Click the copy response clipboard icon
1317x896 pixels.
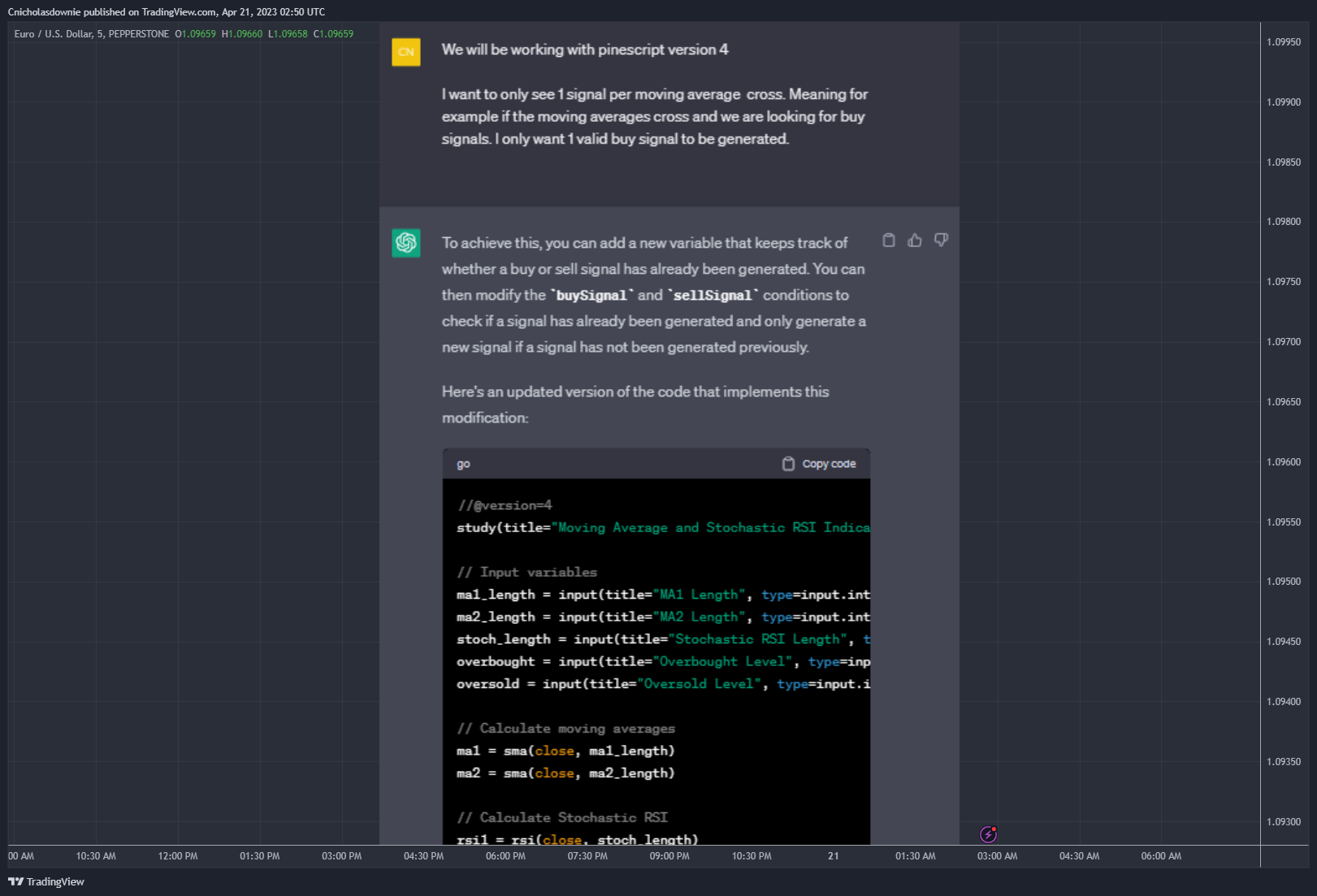click(x=889, y=240)
